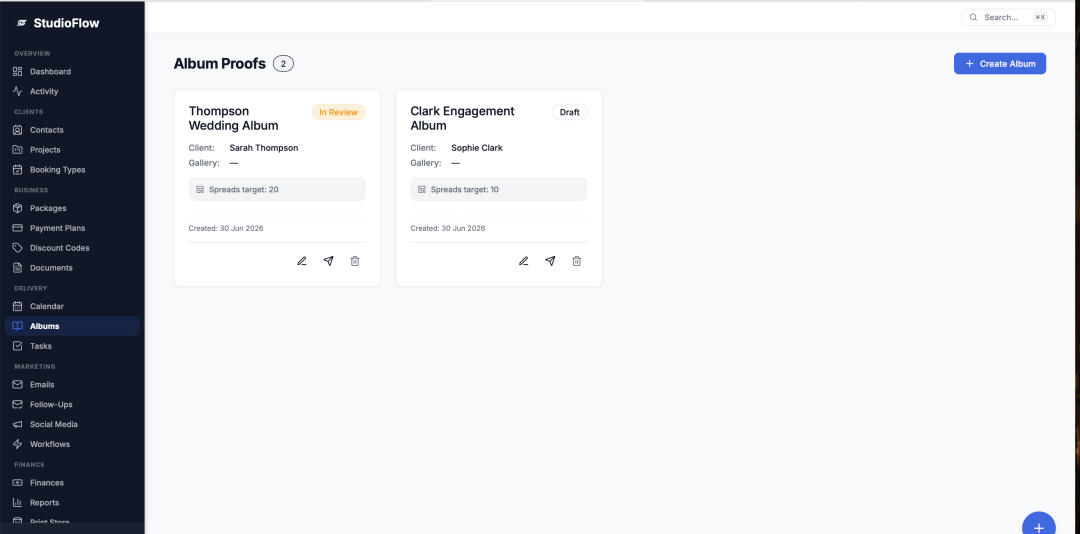Click the In Review status badge

coord(338,113)
